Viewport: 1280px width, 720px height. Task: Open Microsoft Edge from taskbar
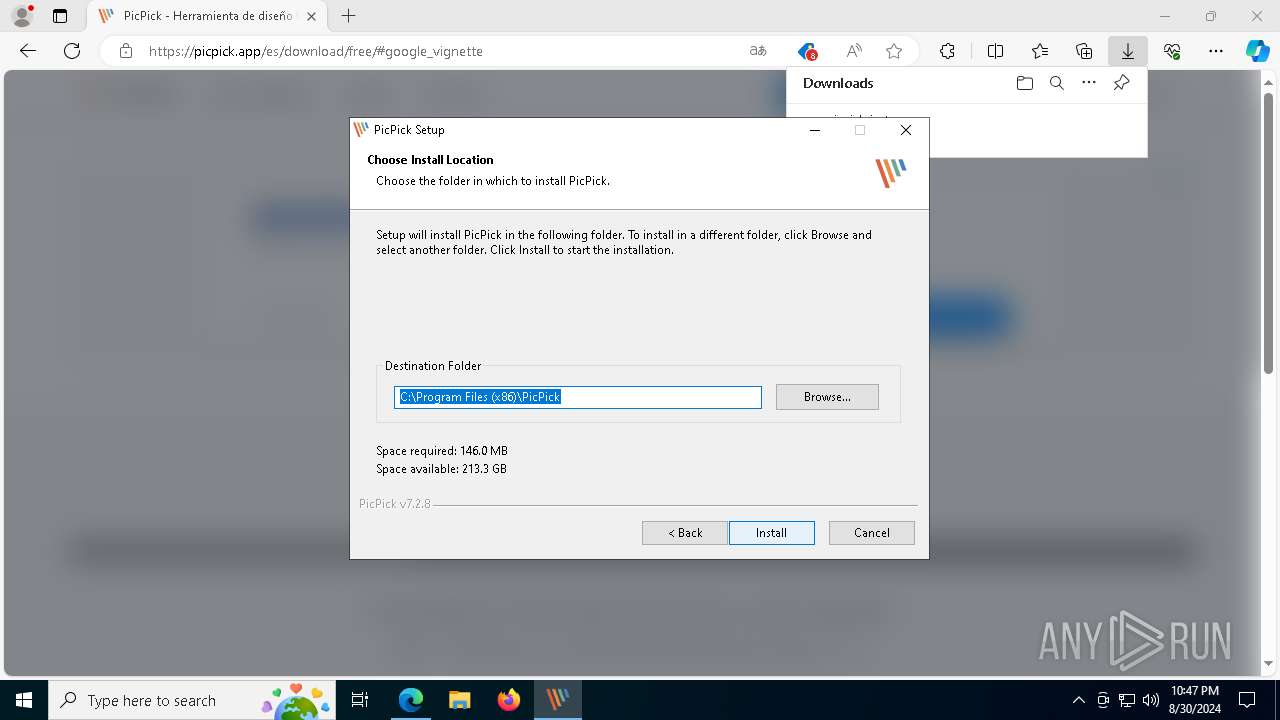[411, 700]
